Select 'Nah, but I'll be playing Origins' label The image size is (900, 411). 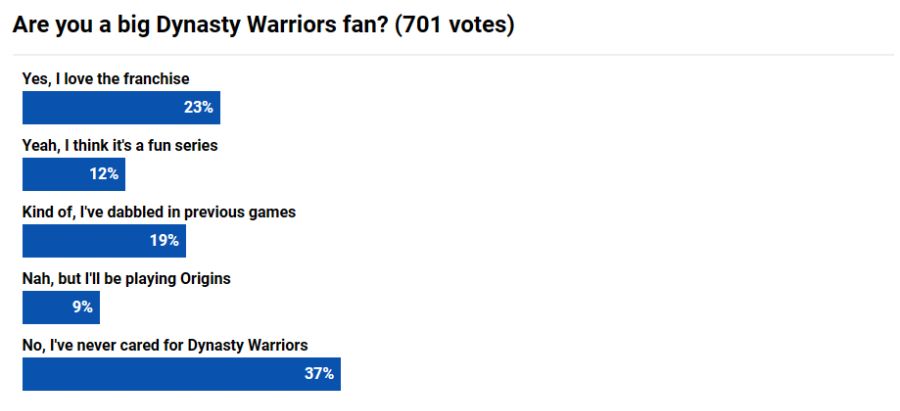pos(126,279)
